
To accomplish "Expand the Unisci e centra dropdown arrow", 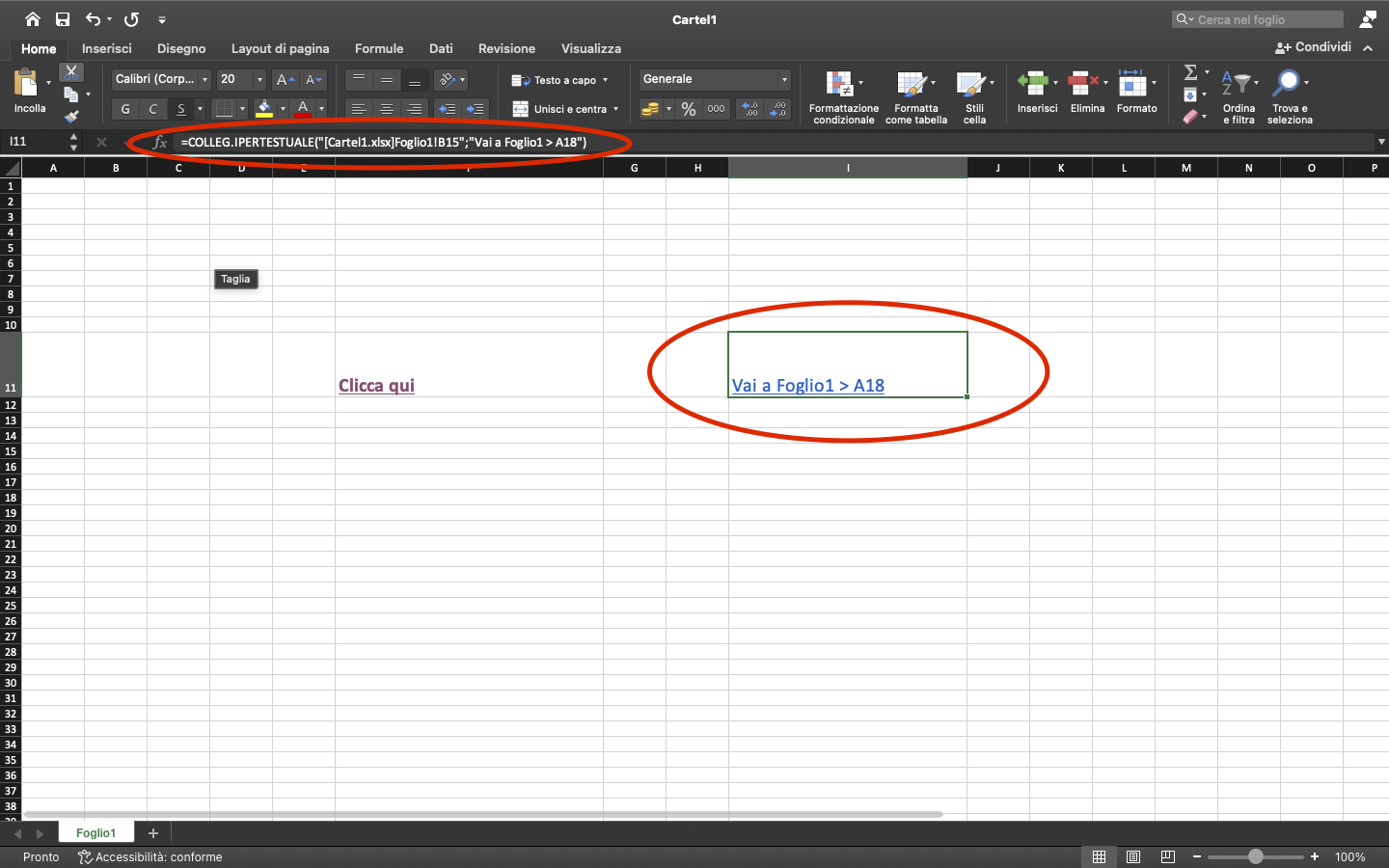I will point(615,109).
